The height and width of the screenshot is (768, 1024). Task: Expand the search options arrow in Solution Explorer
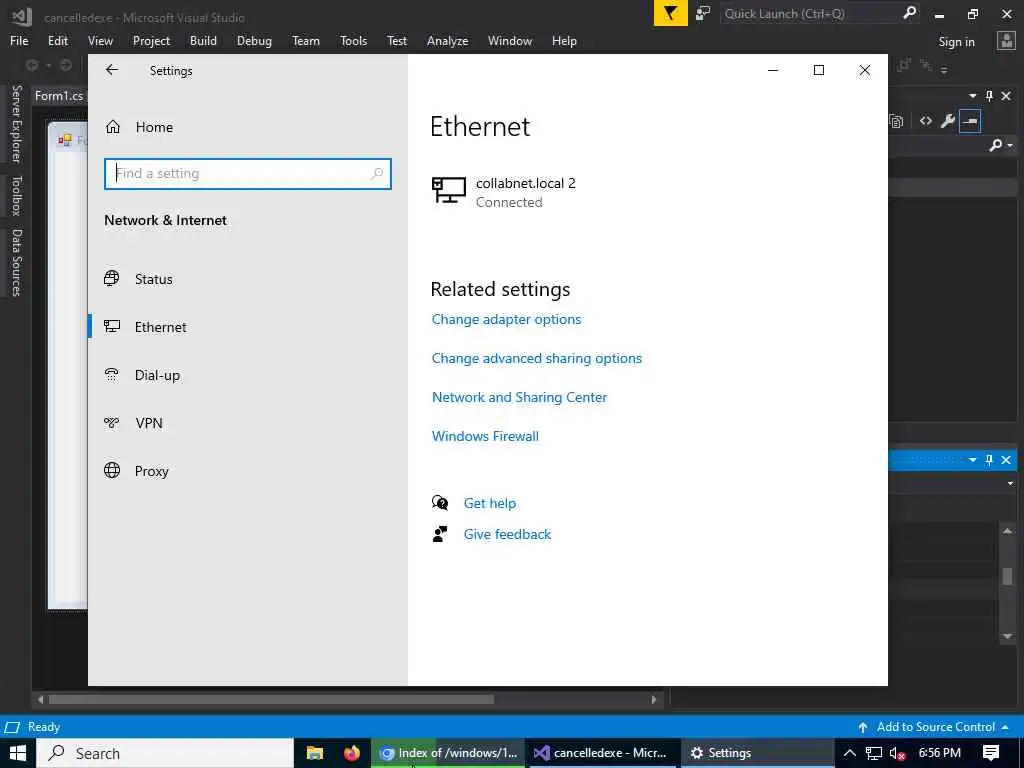[1010, 145]
